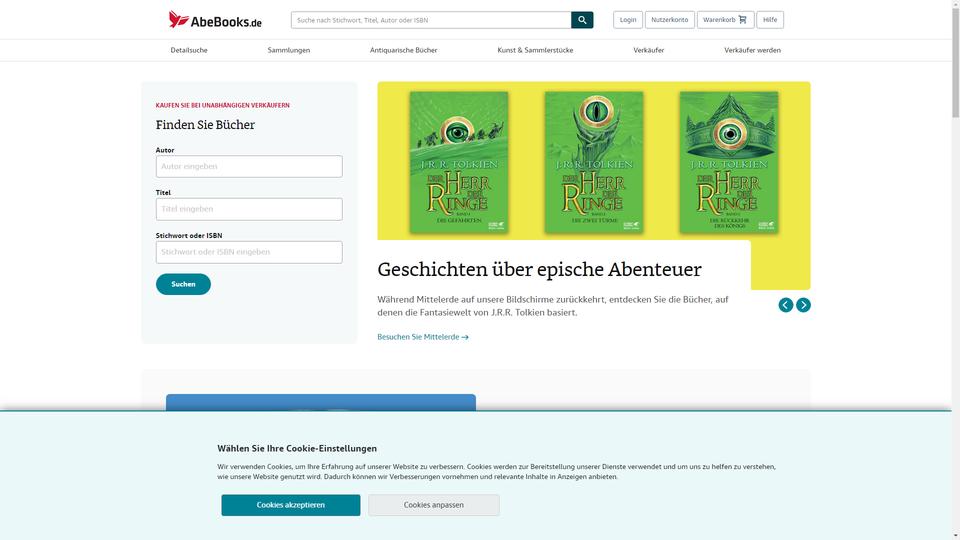Click the 'Finden Sie Bücher' heading
This screenshot has height=540, width=960.
(x=205, y=125)
